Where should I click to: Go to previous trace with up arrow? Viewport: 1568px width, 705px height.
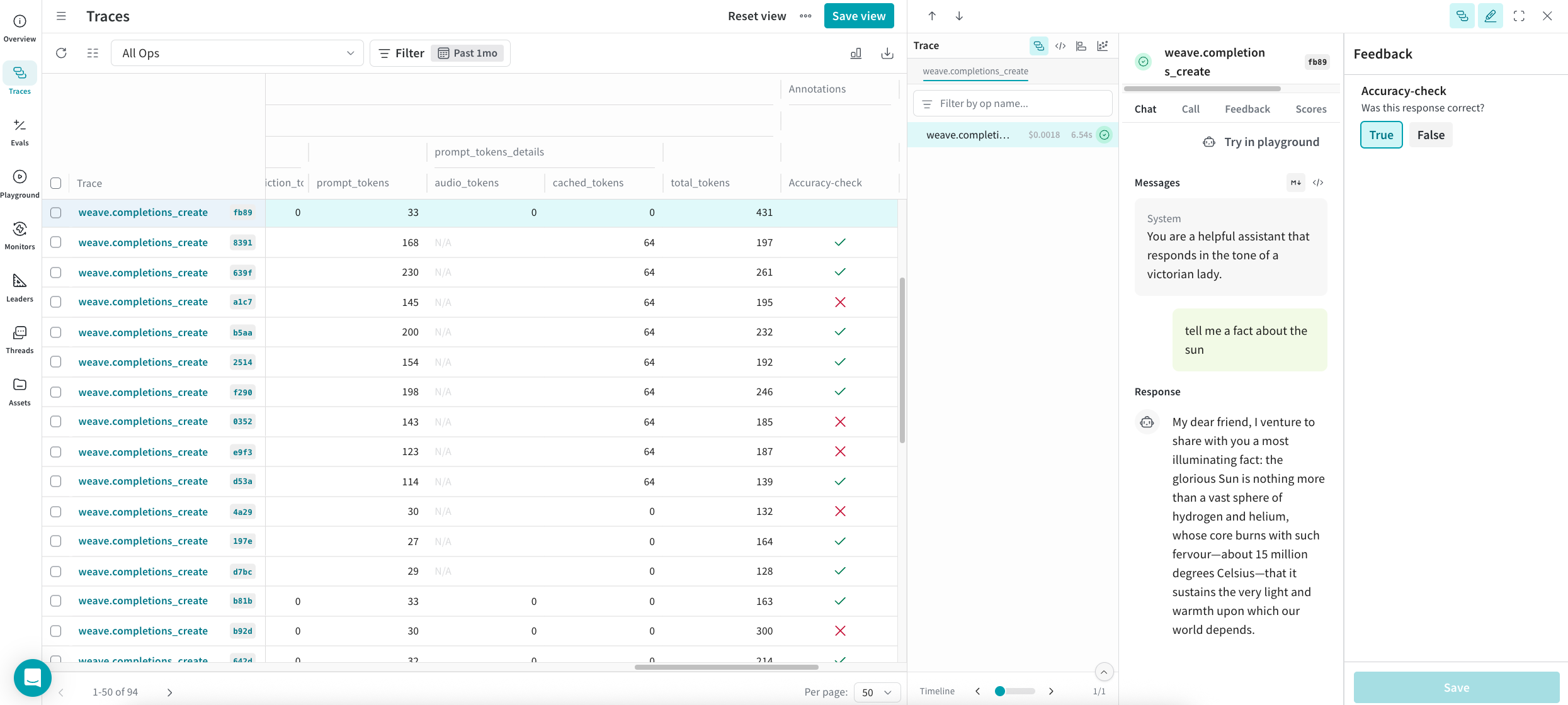pos(932,16)
